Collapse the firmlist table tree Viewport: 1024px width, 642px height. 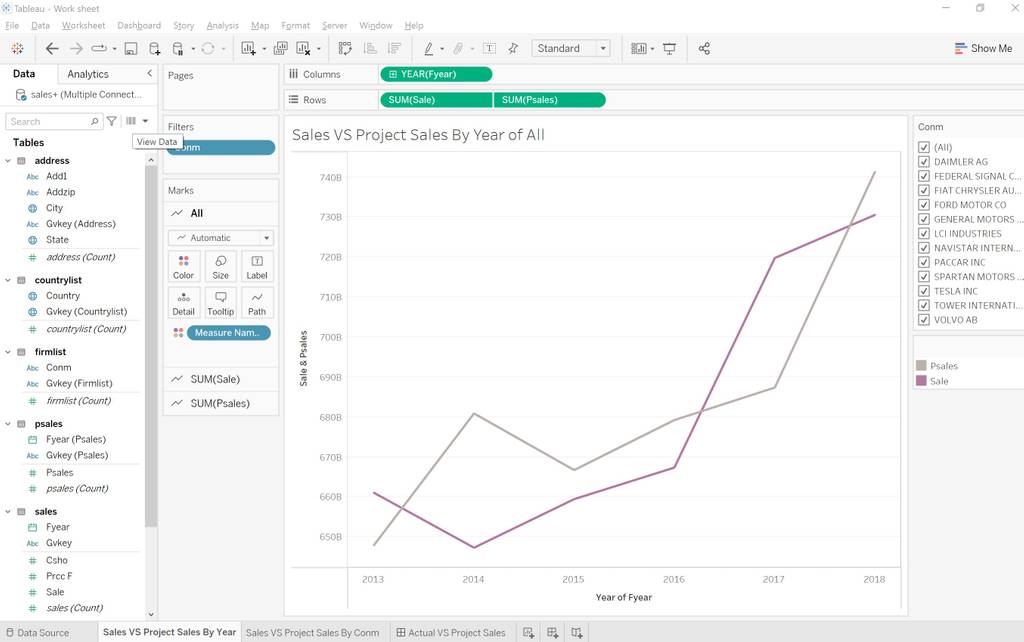click(8, 352)
